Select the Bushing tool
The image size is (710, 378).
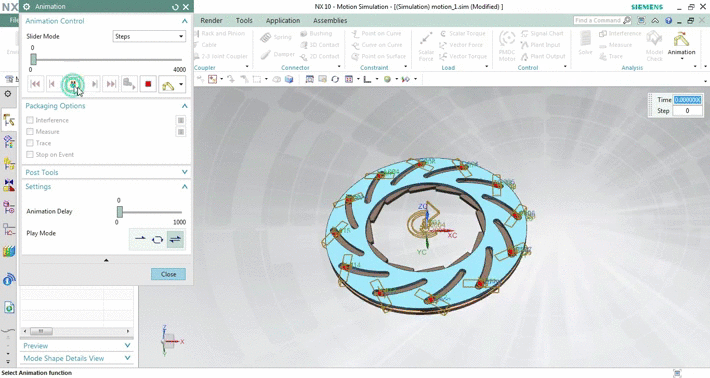coord(316,33)
